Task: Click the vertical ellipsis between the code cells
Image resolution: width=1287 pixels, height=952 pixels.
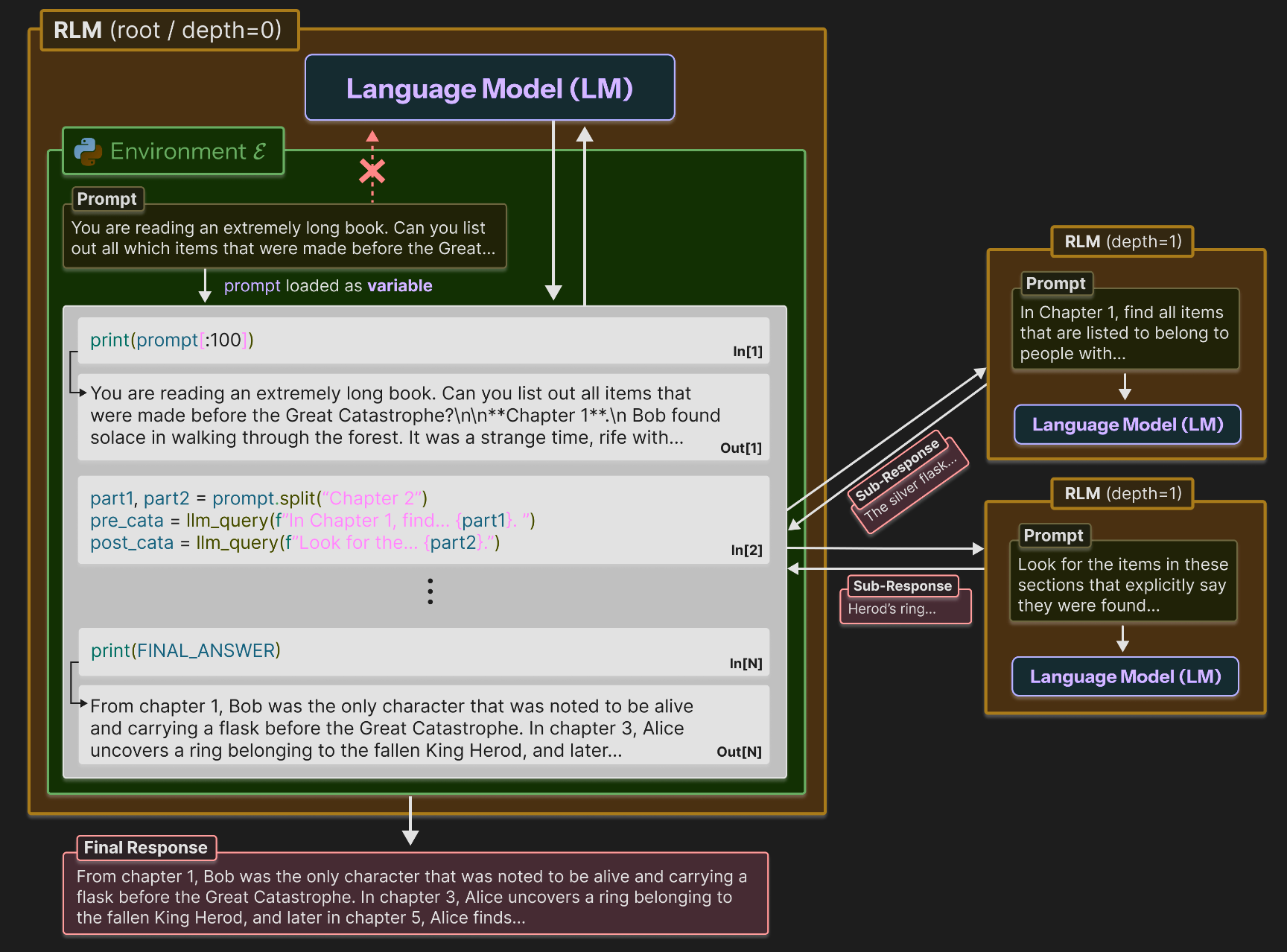Action: [430, 591]
